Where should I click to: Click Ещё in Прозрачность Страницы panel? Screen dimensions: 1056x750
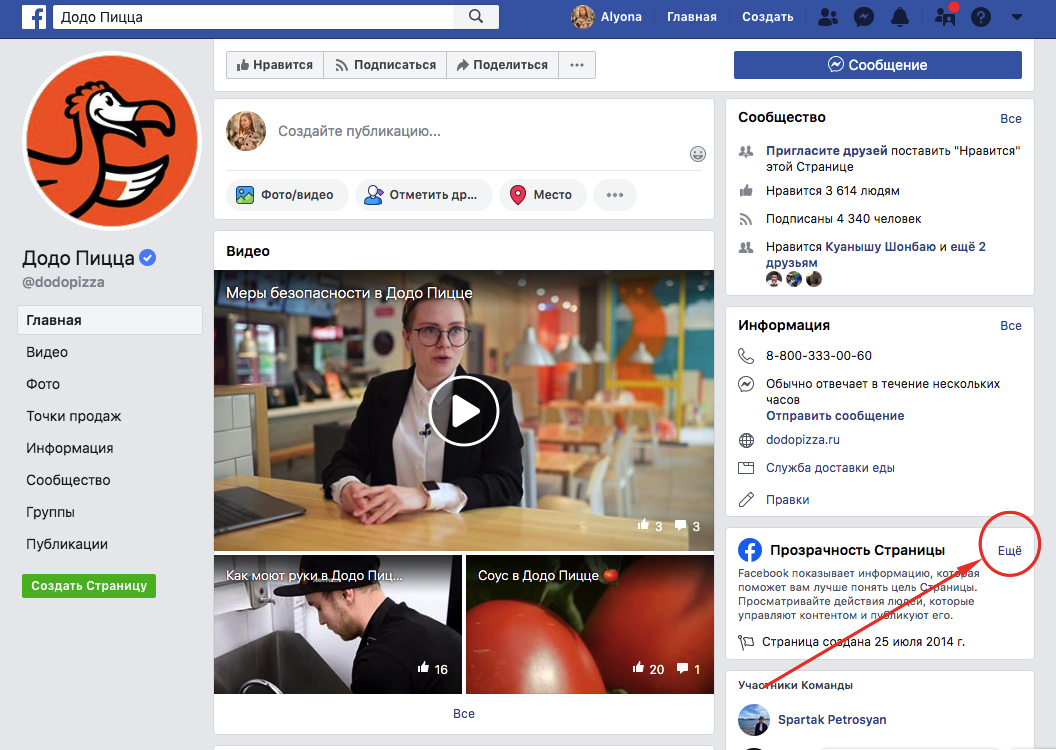click(1009, 551)
